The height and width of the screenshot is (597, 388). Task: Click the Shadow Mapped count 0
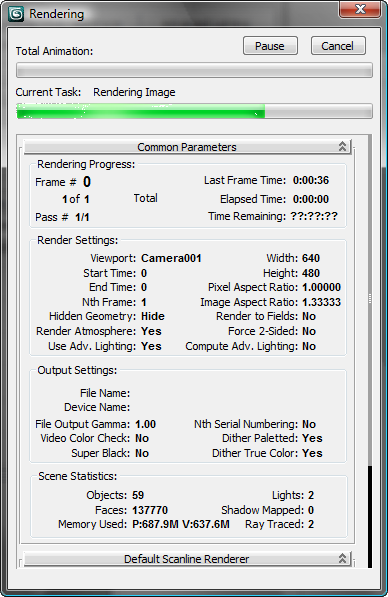311,510
